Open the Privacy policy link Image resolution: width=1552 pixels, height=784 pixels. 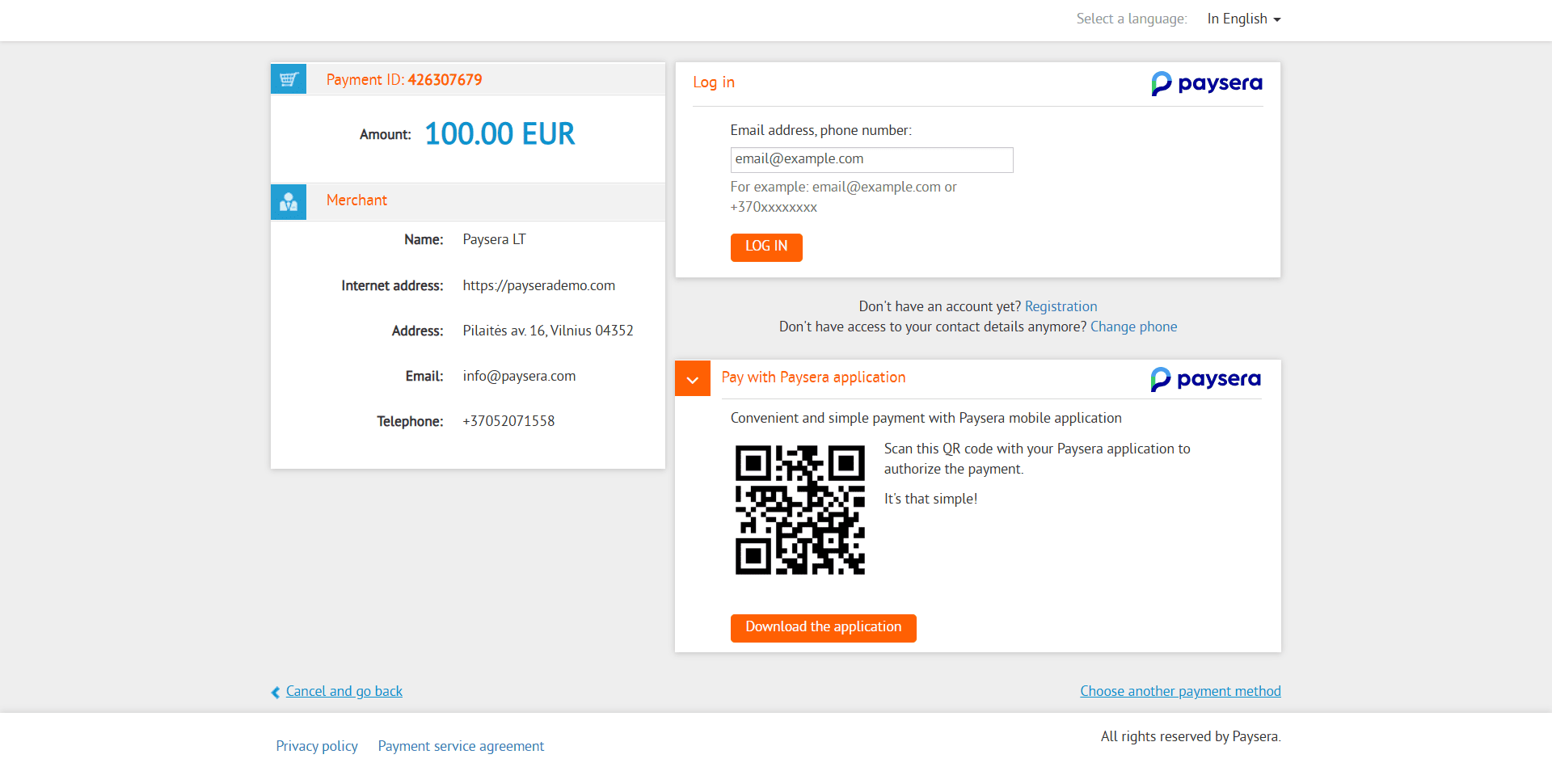317,746
